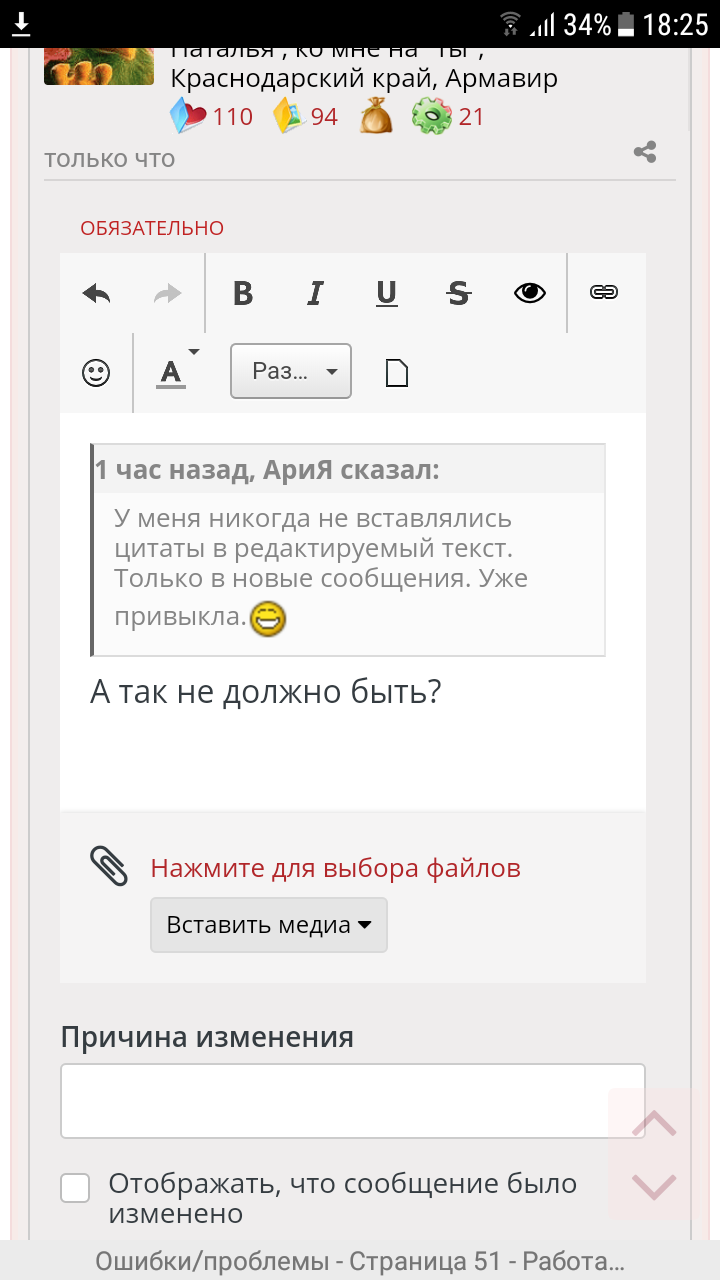This screenshot has height=1280, width=720.
Task: Focus the 'Причина изменения' input field
Action: [352, 1100]
